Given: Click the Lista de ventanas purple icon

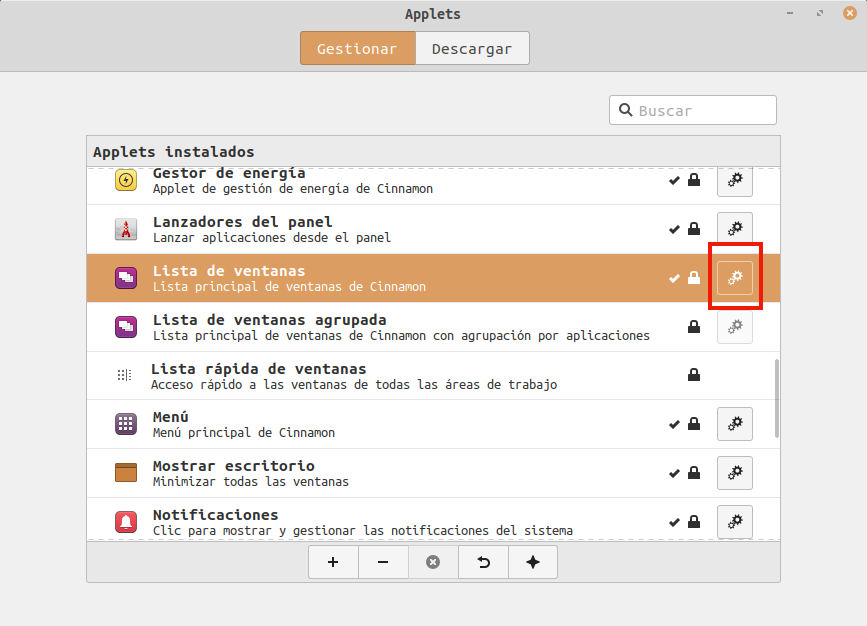Looking at the screenshot, I should (x=126, y=278).
